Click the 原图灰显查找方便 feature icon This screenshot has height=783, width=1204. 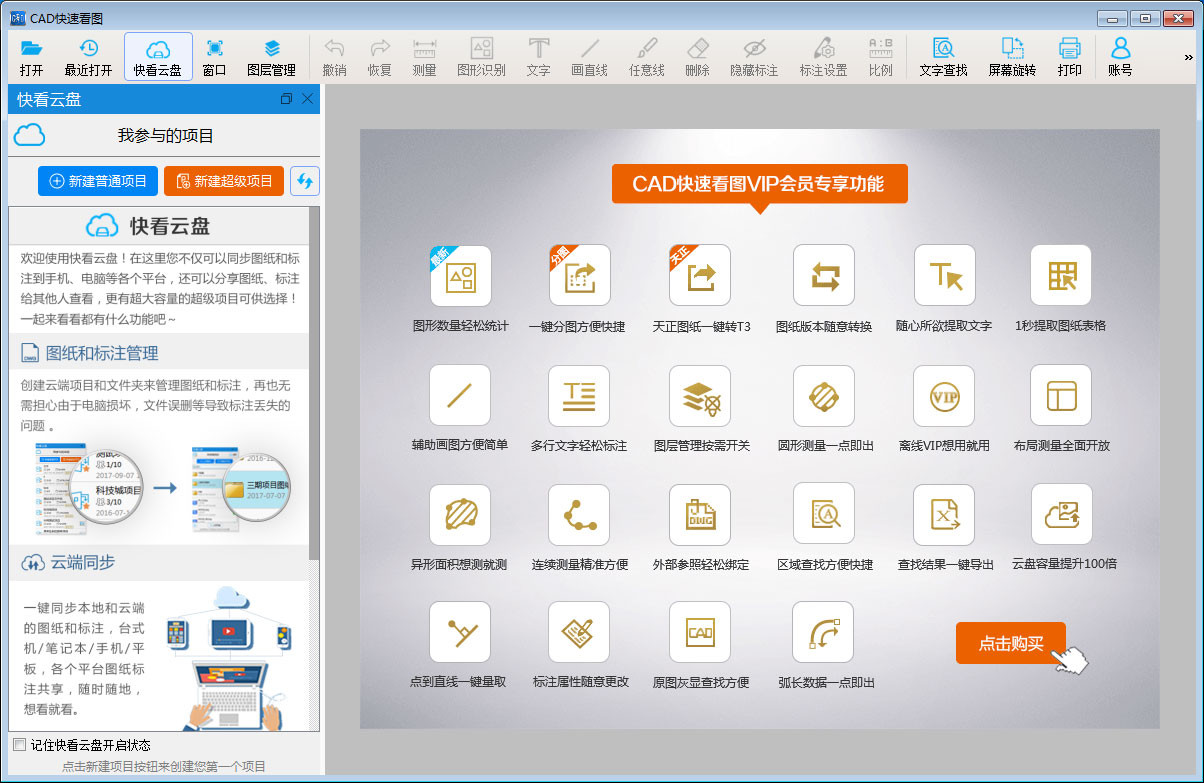pos(700,632)
